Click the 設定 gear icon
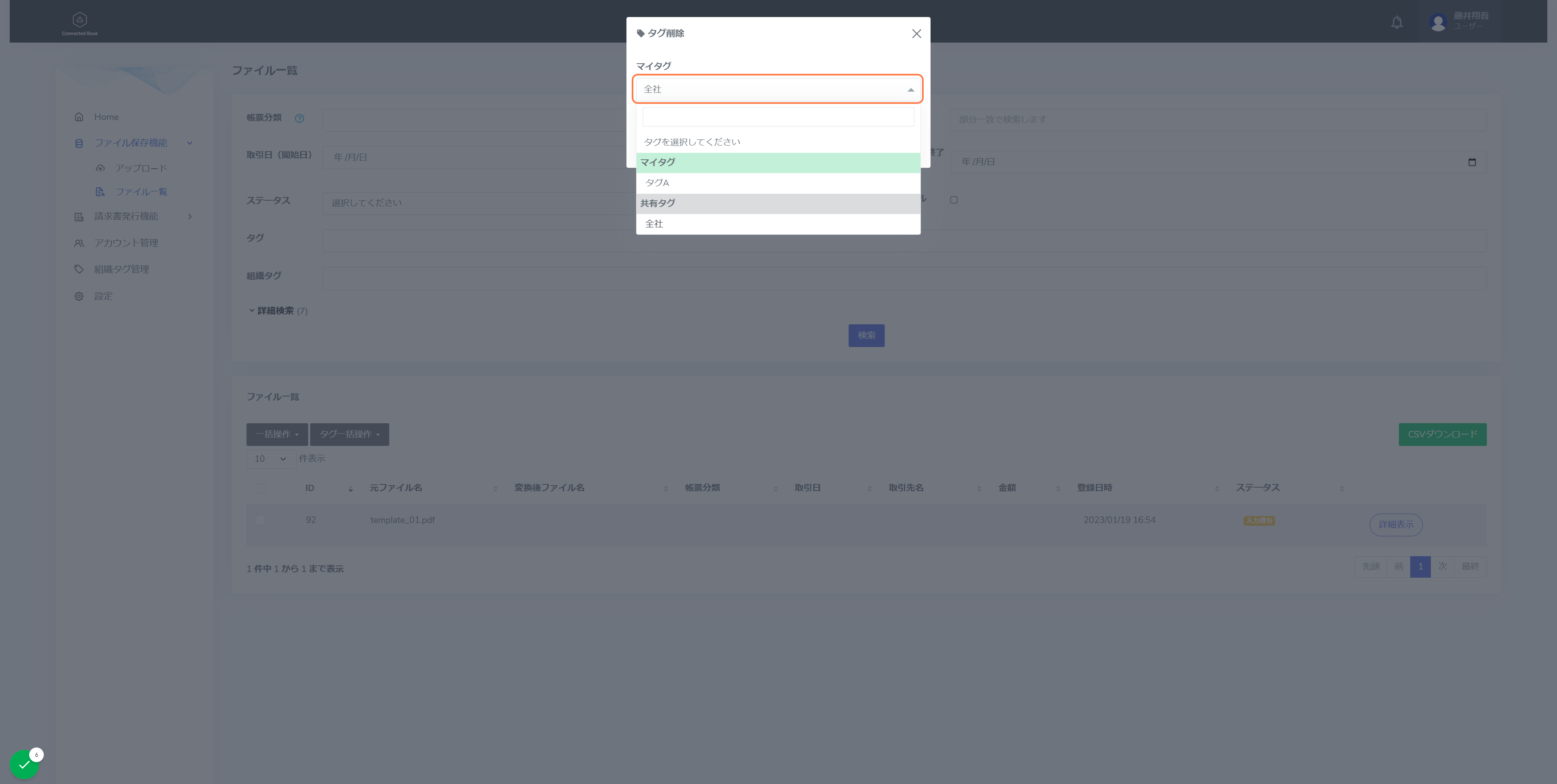Image resolution: width=1557 pixels, height=784 pixels. [79, 296]
